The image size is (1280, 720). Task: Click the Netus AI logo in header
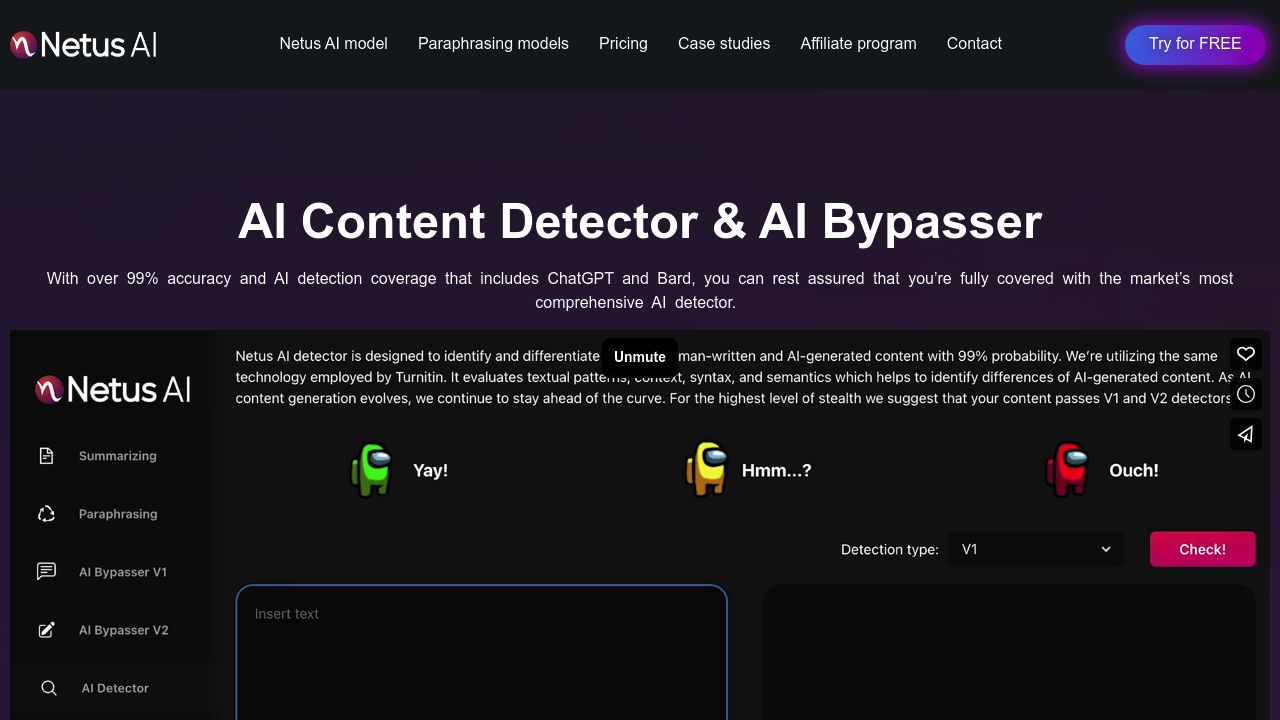coord(84,44)
